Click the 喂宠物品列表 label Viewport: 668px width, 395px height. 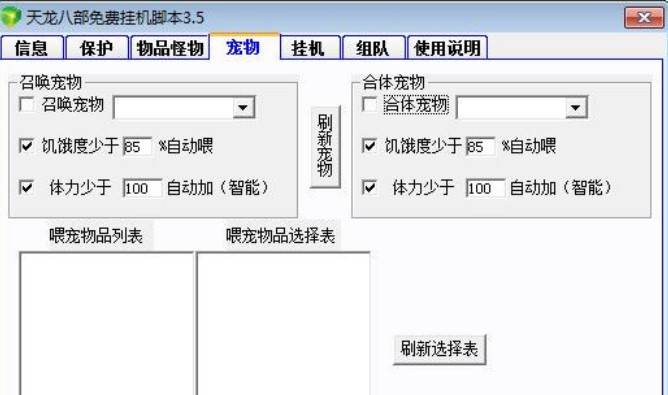96,236
